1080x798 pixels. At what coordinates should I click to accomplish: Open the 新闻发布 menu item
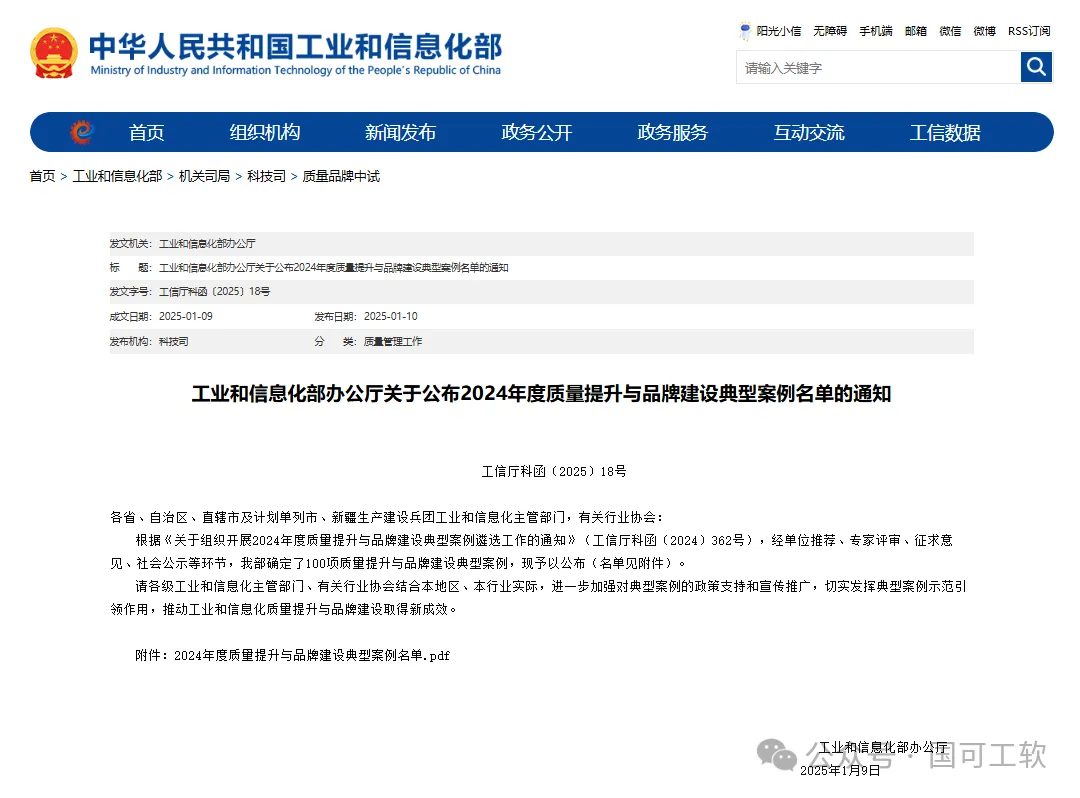tap(400, 132)
